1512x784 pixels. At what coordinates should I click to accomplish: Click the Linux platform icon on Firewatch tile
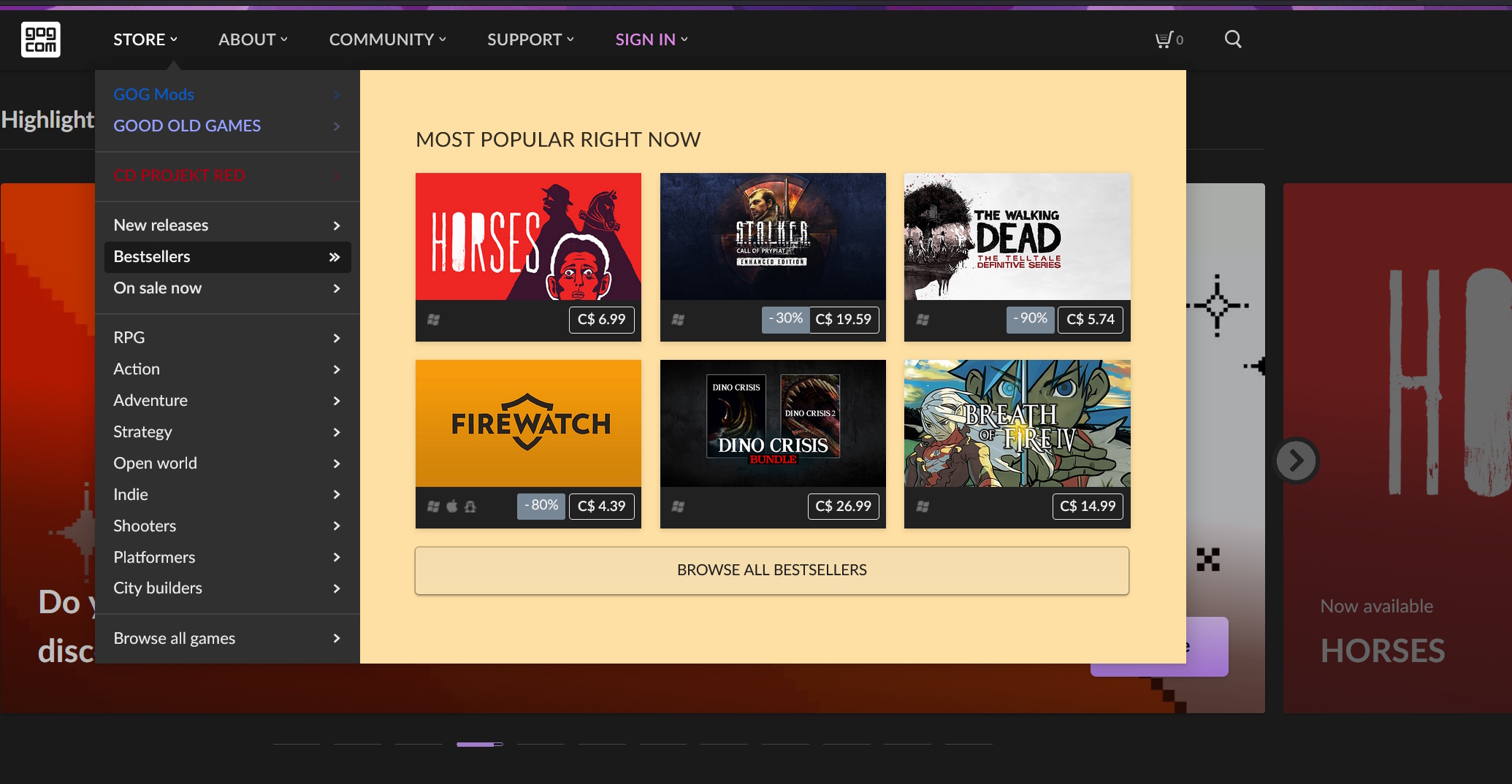(470, 505)
